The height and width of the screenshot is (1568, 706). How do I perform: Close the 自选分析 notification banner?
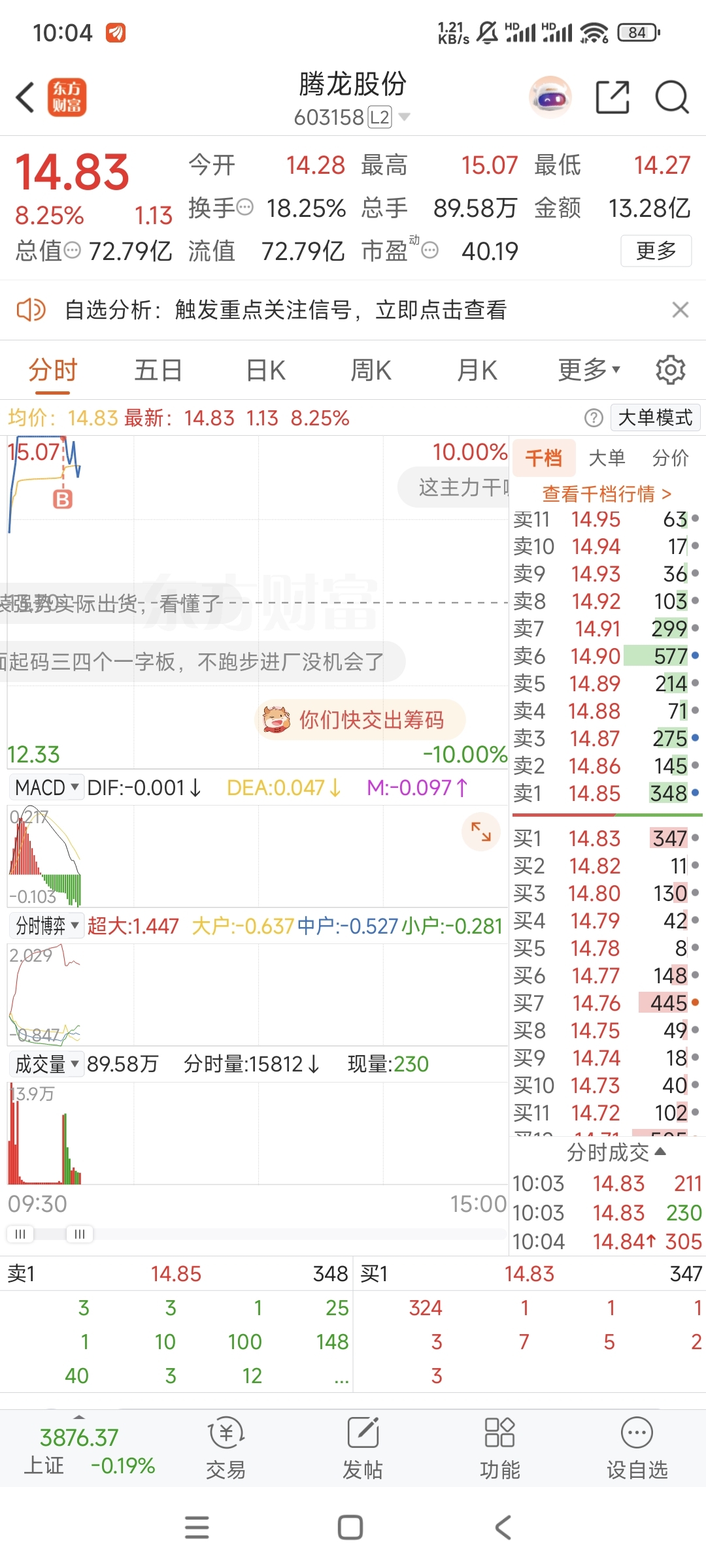[681, 310]
